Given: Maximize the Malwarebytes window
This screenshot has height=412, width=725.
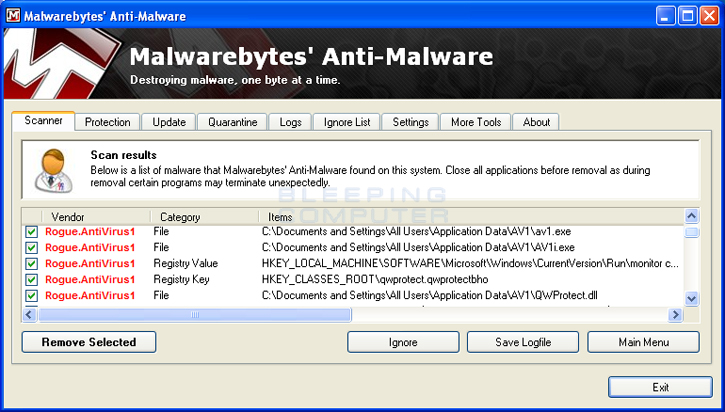Looking at the screenshot, I should click(687, 16).
